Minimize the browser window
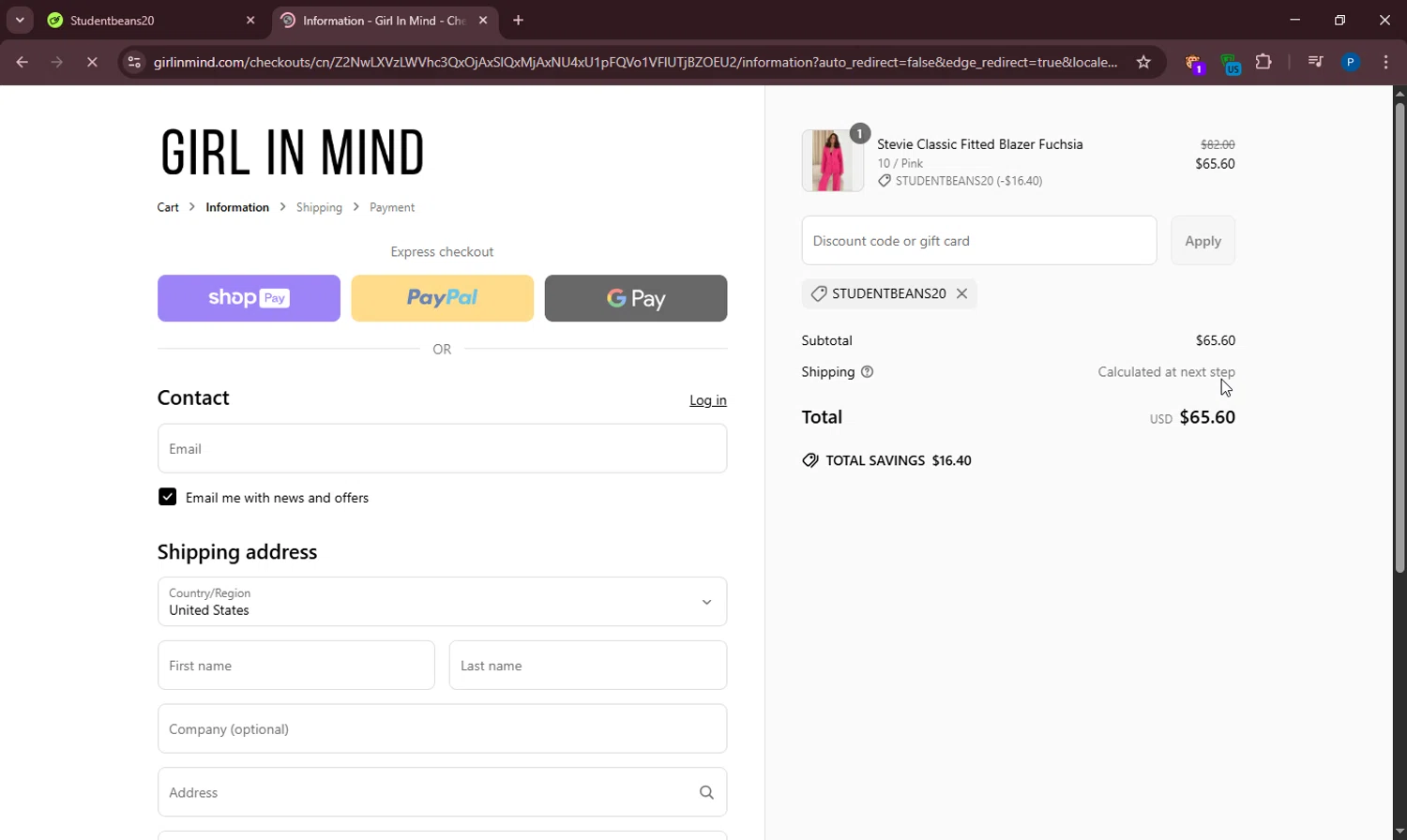The width and height of the screenshot is (1407, 840). [x=1295, y=20]
